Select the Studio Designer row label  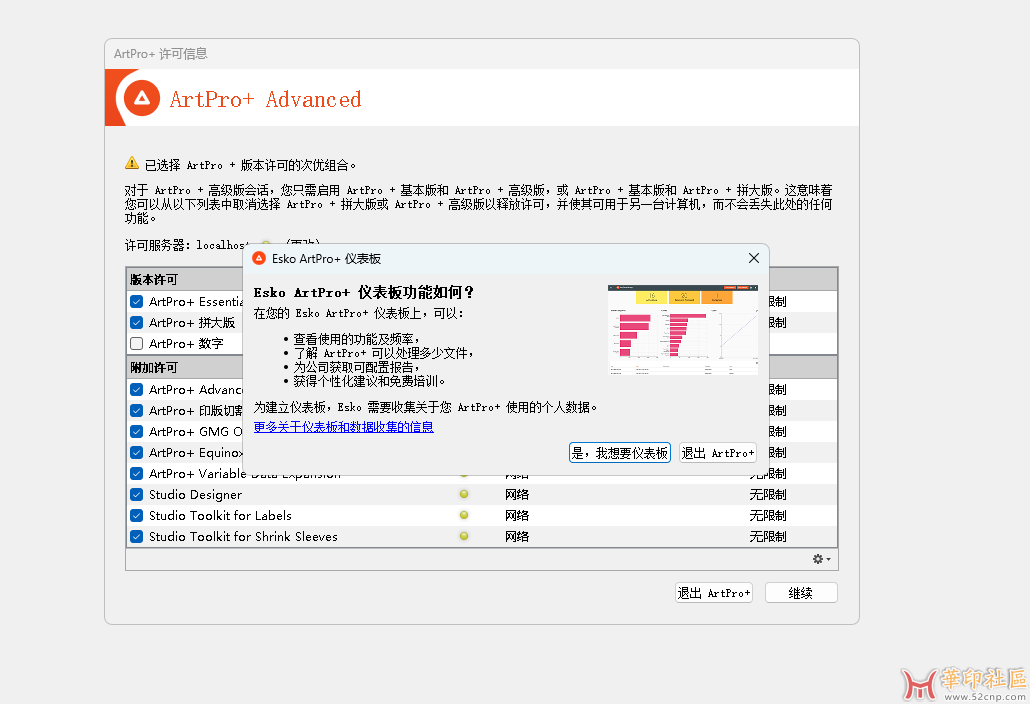click(195, 495)
